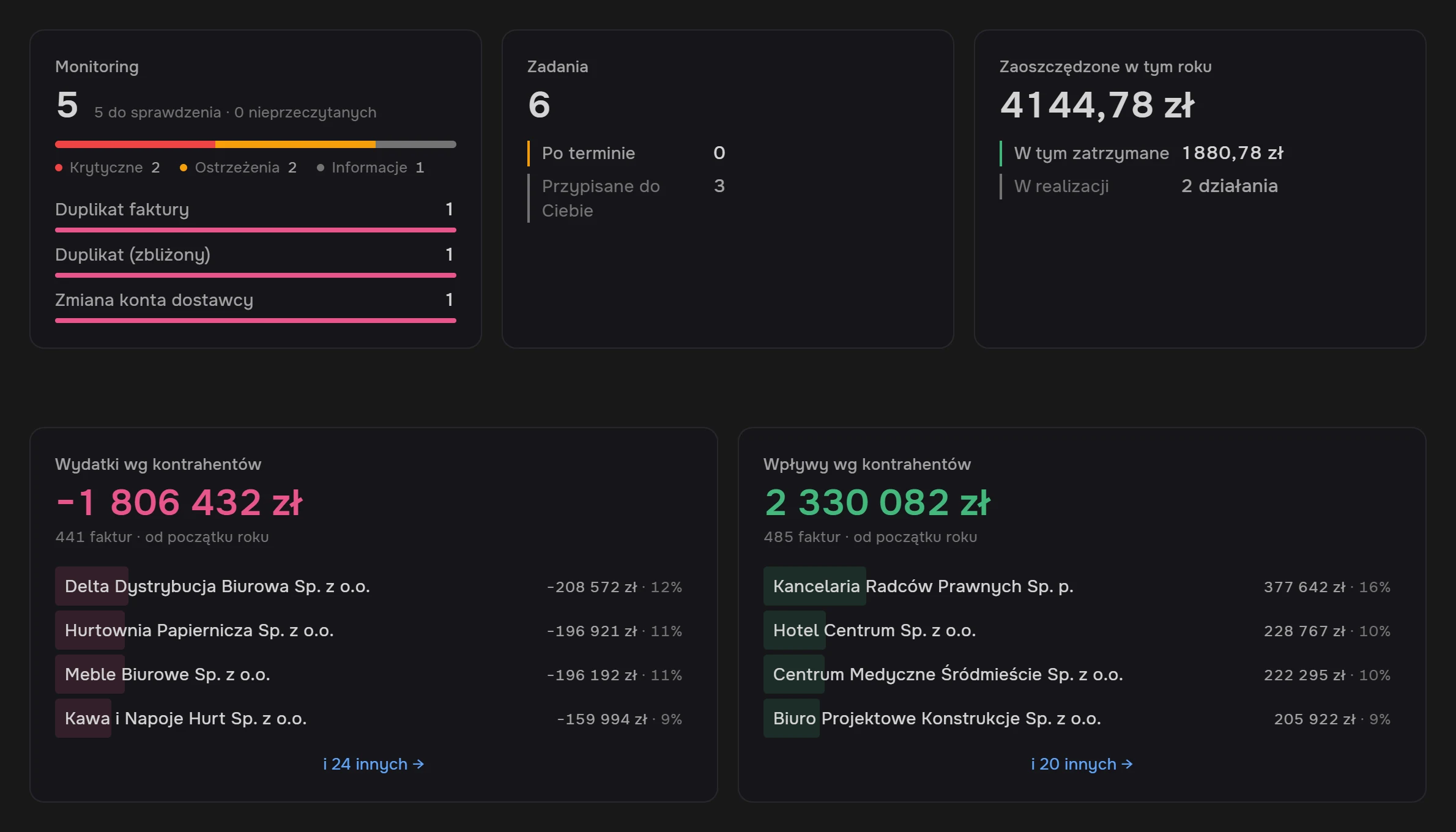The image size is (1456, 832).
Task: Click the monitoring severity progress bar
Action: (256, 144)
